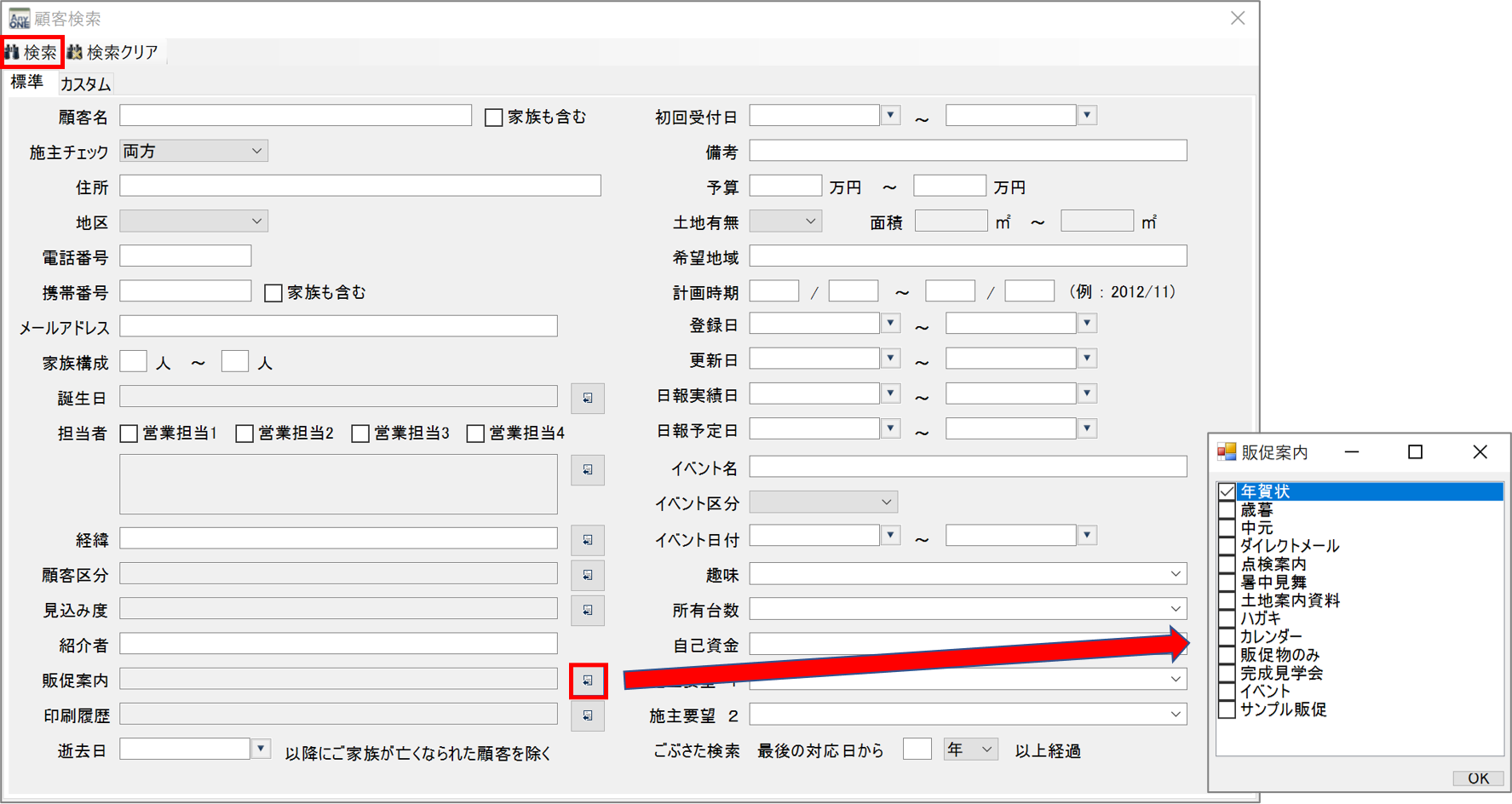Check 家族も含む next to 顧客名
The width and height of the screenshot is (1512, 804).
click(x=493, y=118)
